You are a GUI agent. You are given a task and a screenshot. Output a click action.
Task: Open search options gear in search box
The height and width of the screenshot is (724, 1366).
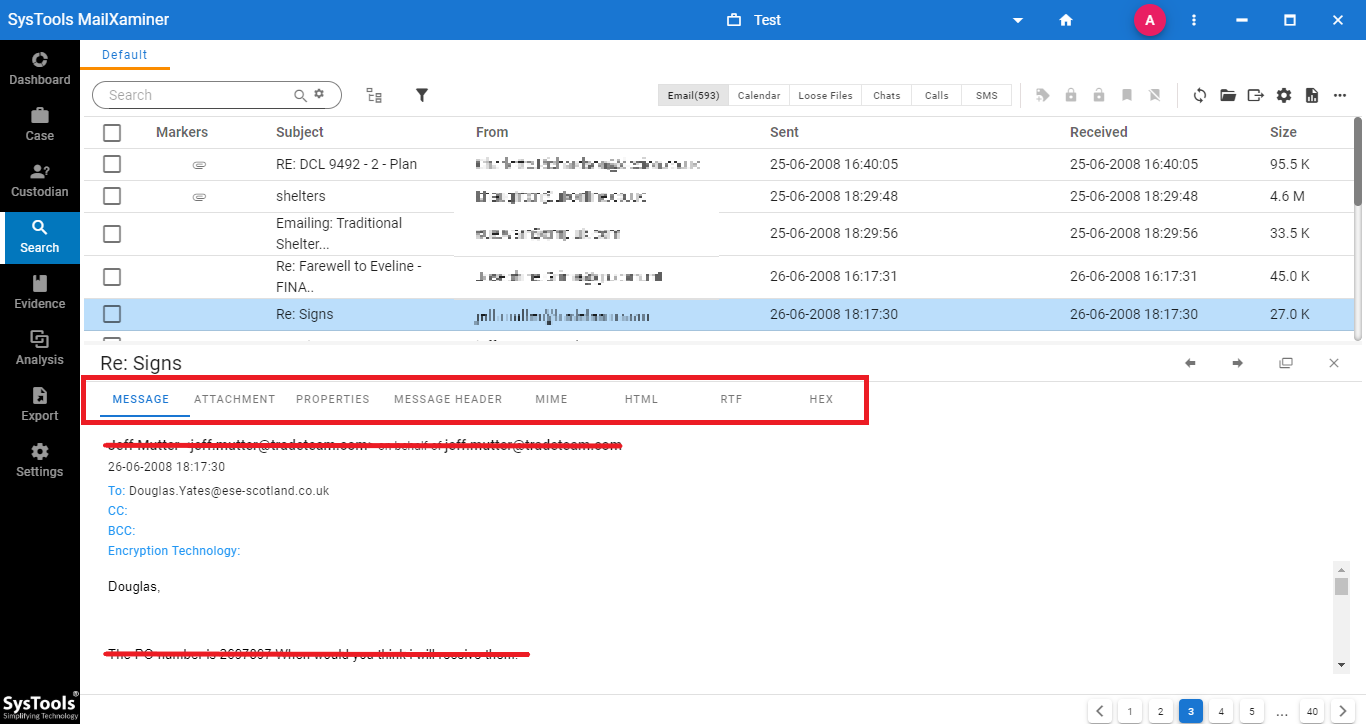tap(319, 94)
